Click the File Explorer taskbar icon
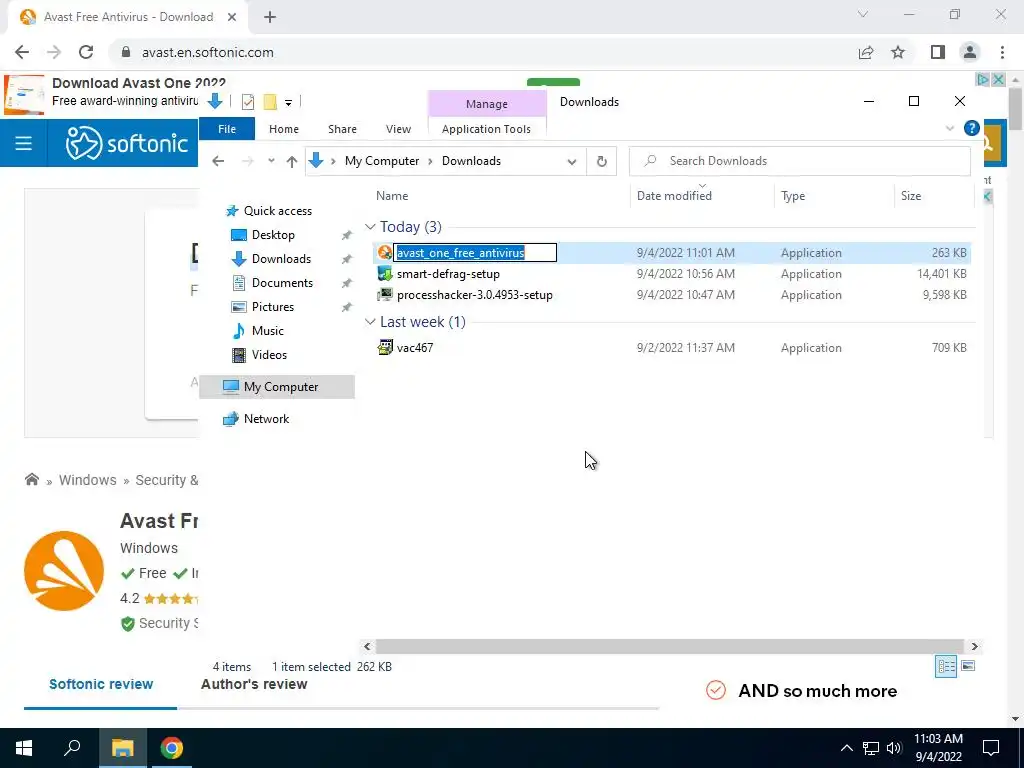 pyautogui.click(x=122, y=748)
